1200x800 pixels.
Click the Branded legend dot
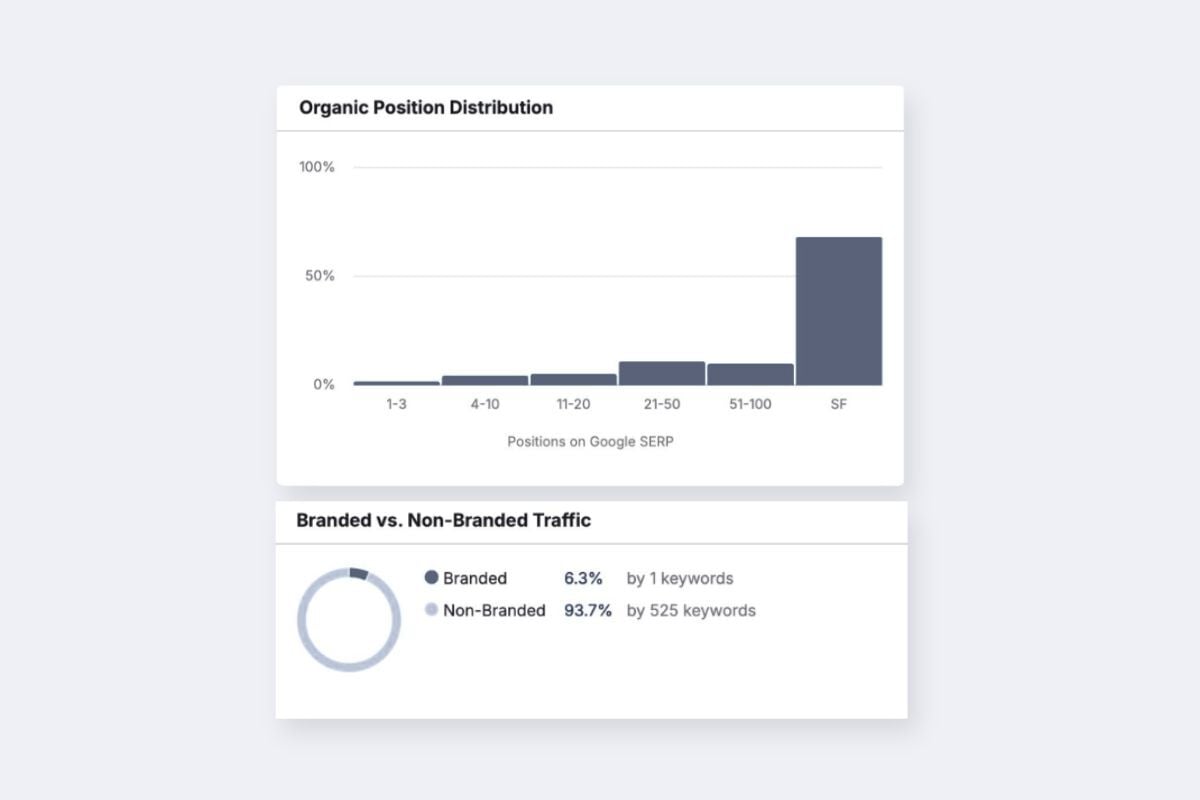pos(432,578)
